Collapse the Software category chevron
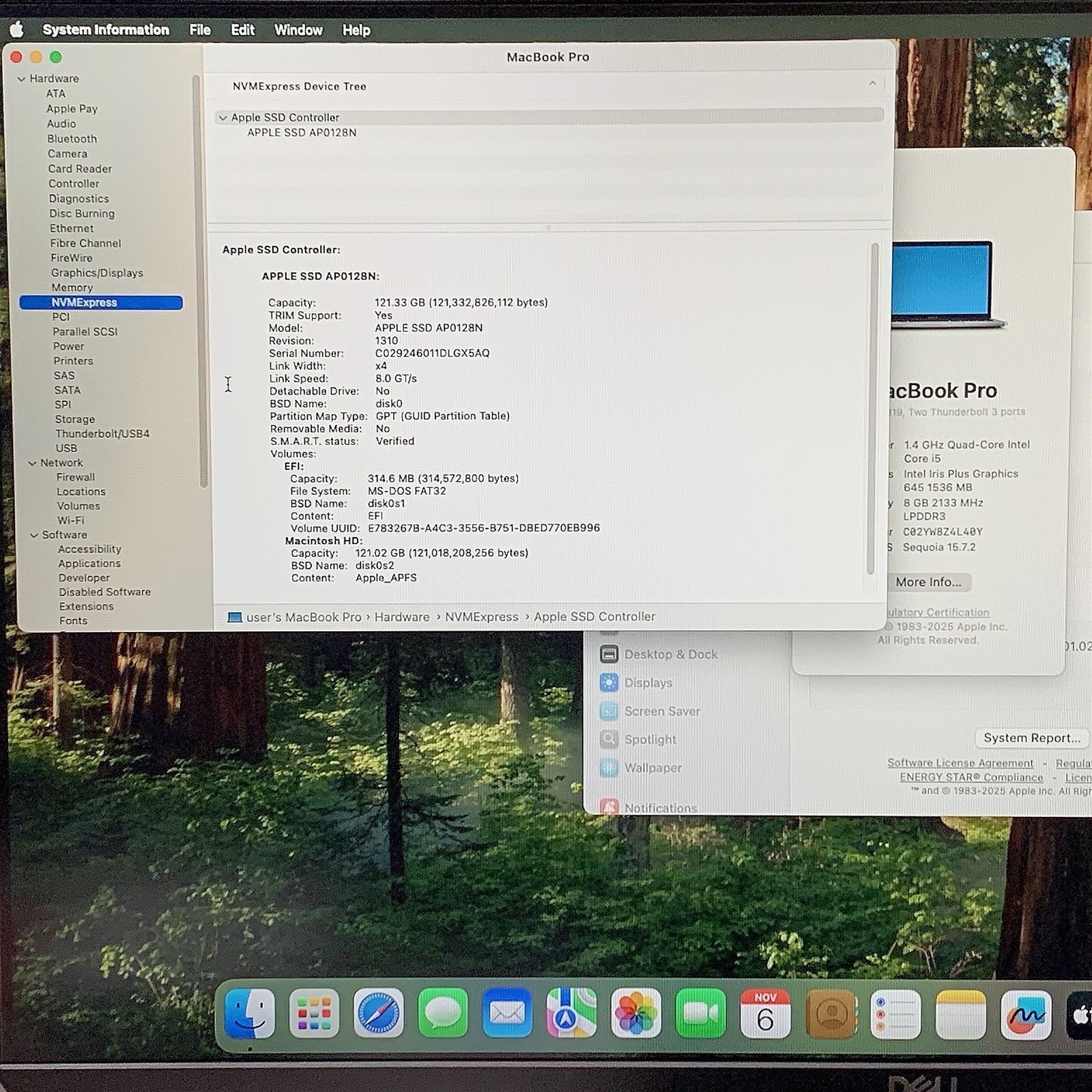The image size is (1092, 1092). pos(33,536)
